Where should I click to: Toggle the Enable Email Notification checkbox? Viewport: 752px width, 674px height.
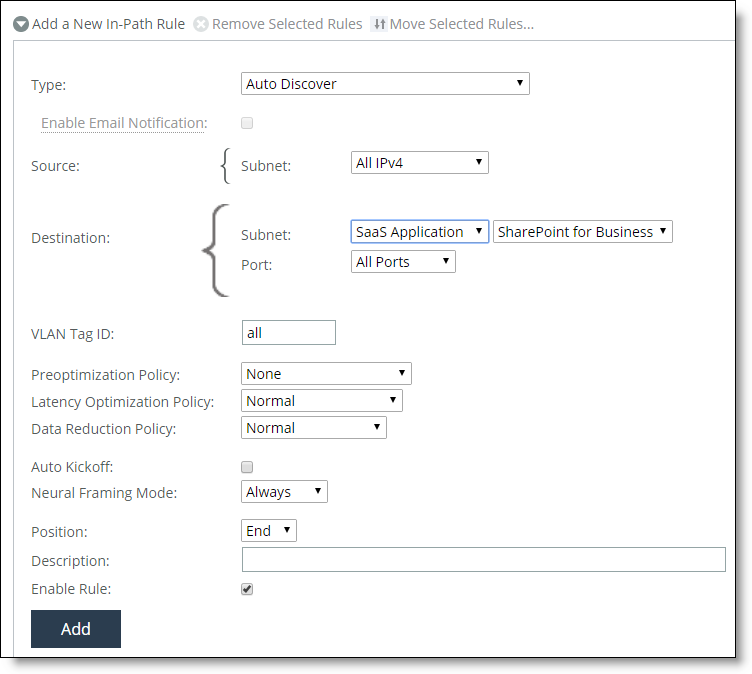pyautogui.click(x=247, y=123)
